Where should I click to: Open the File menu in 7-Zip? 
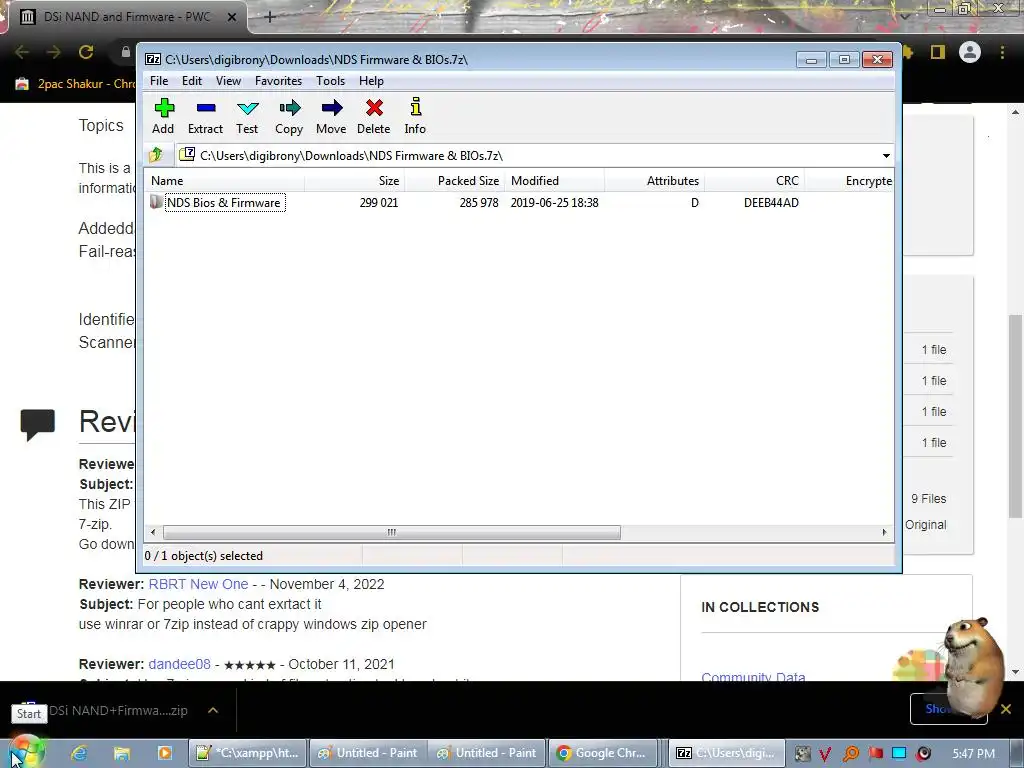pos(159,81)
